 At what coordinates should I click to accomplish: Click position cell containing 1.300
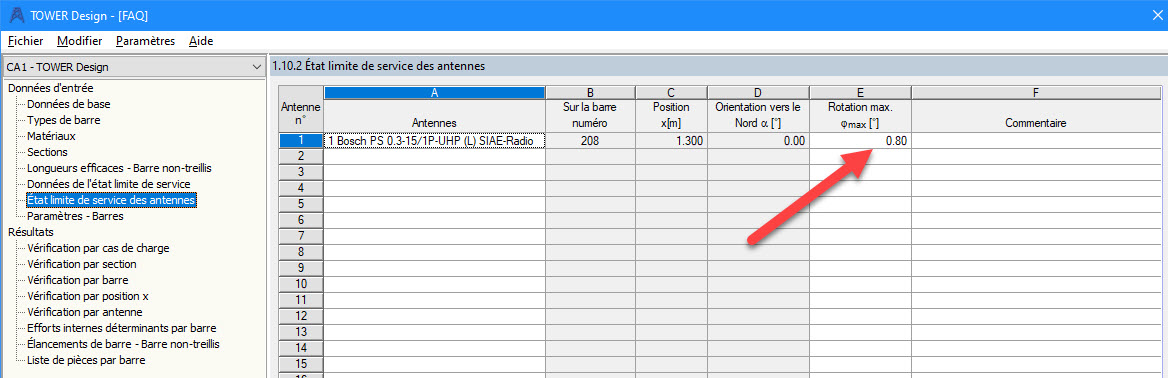point(670,140)
